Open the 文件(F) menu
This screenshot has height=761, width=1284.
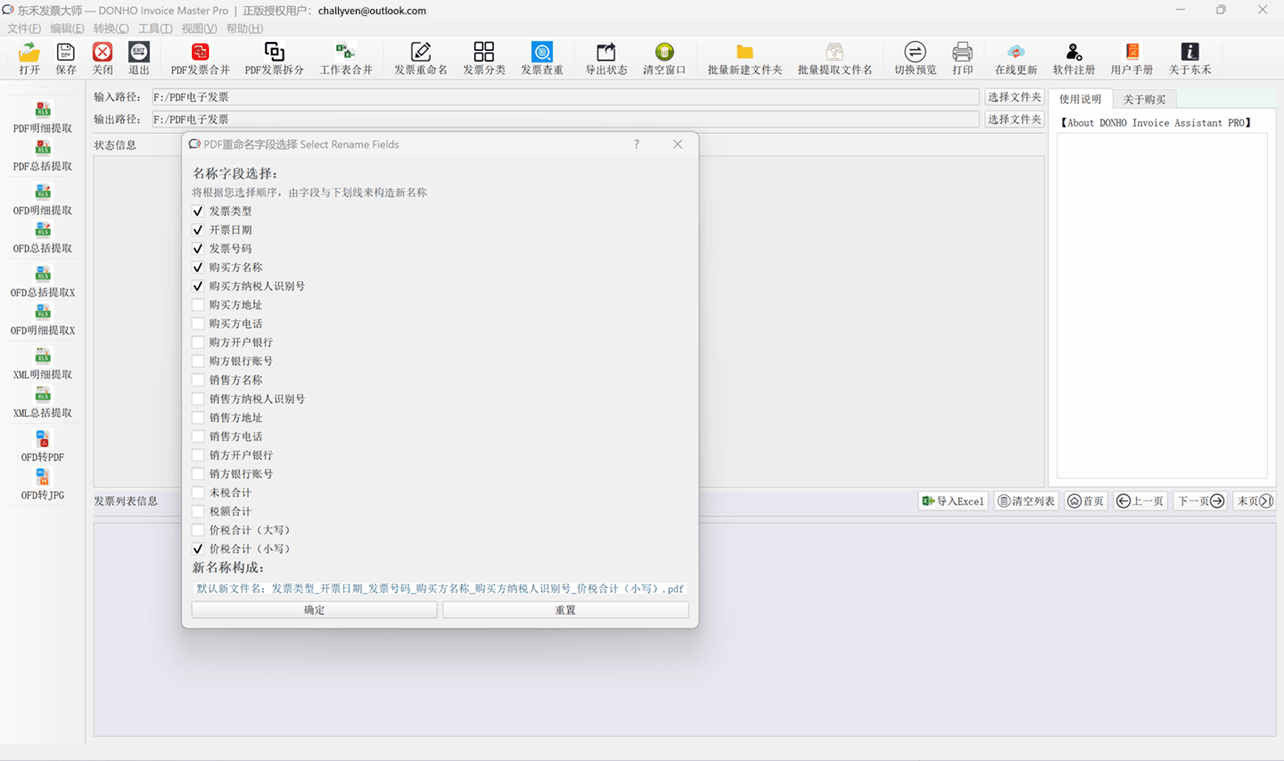coord(24,28)
